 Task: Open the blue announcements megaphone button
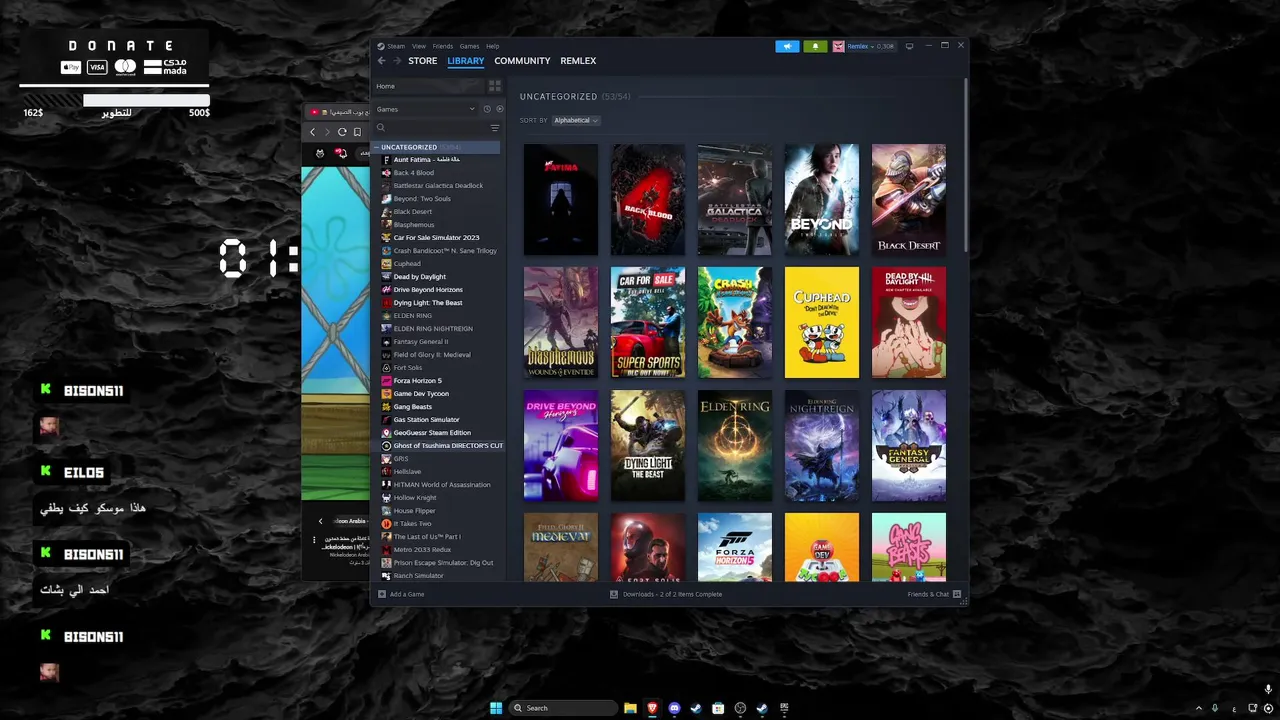pos(787,46)
